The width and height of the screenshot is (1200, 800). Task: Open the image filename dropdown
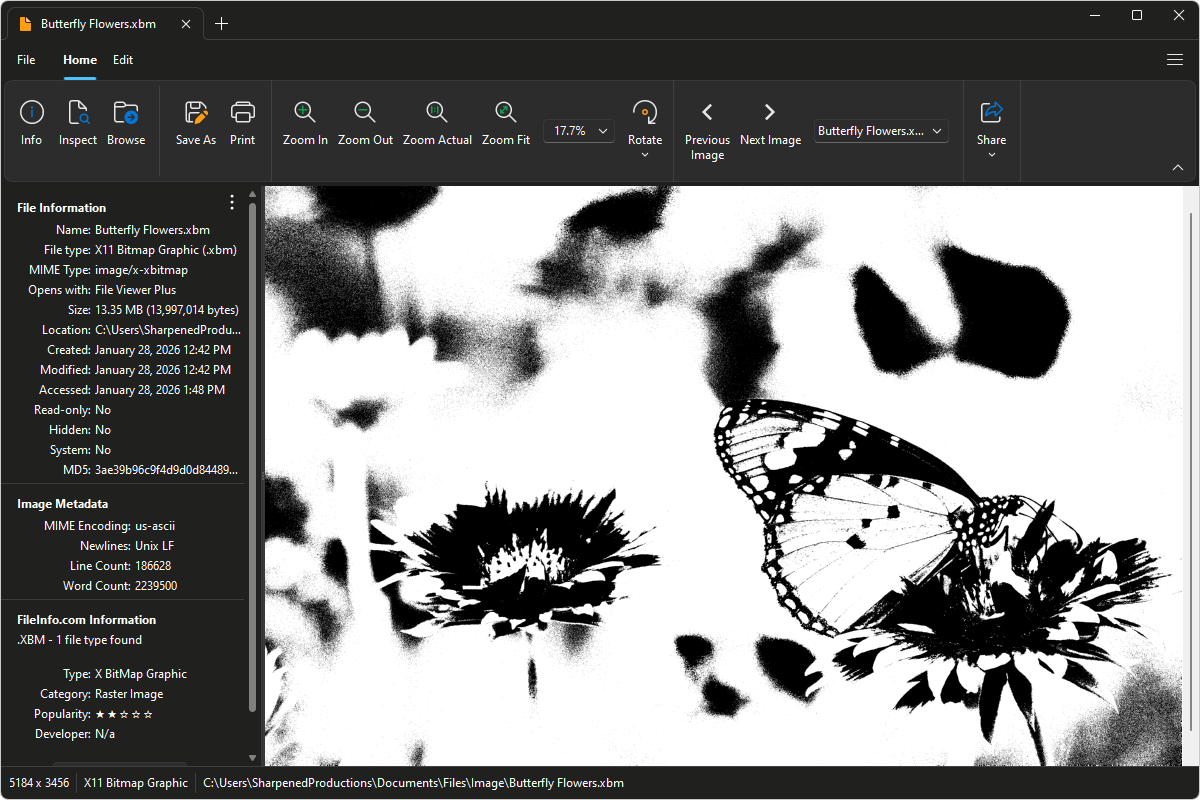click(x=936, y=130)
